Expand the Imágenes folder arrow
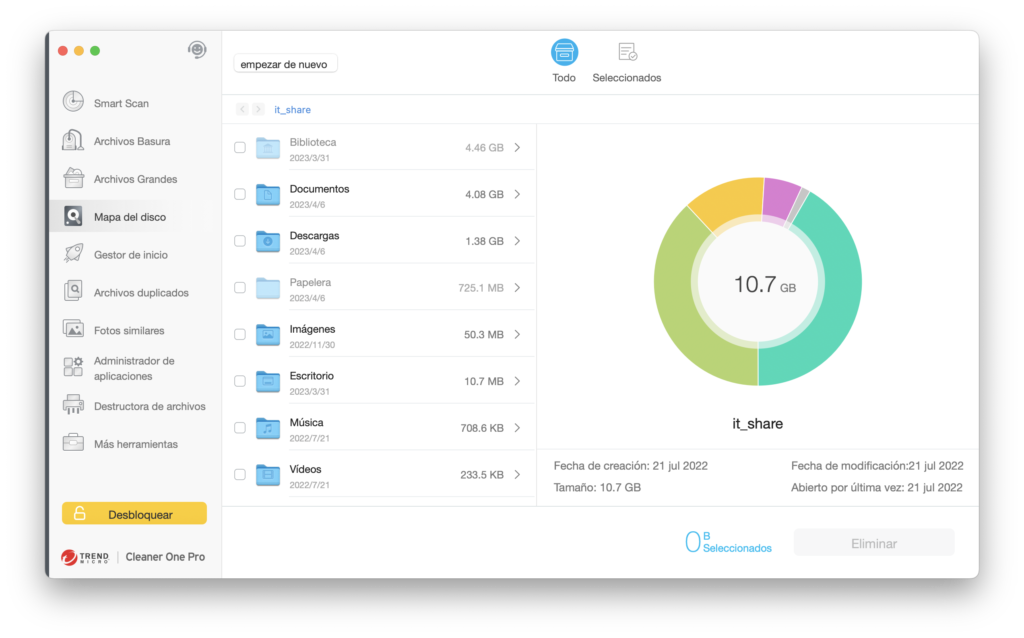1024x638 pixels. (517, 334)
